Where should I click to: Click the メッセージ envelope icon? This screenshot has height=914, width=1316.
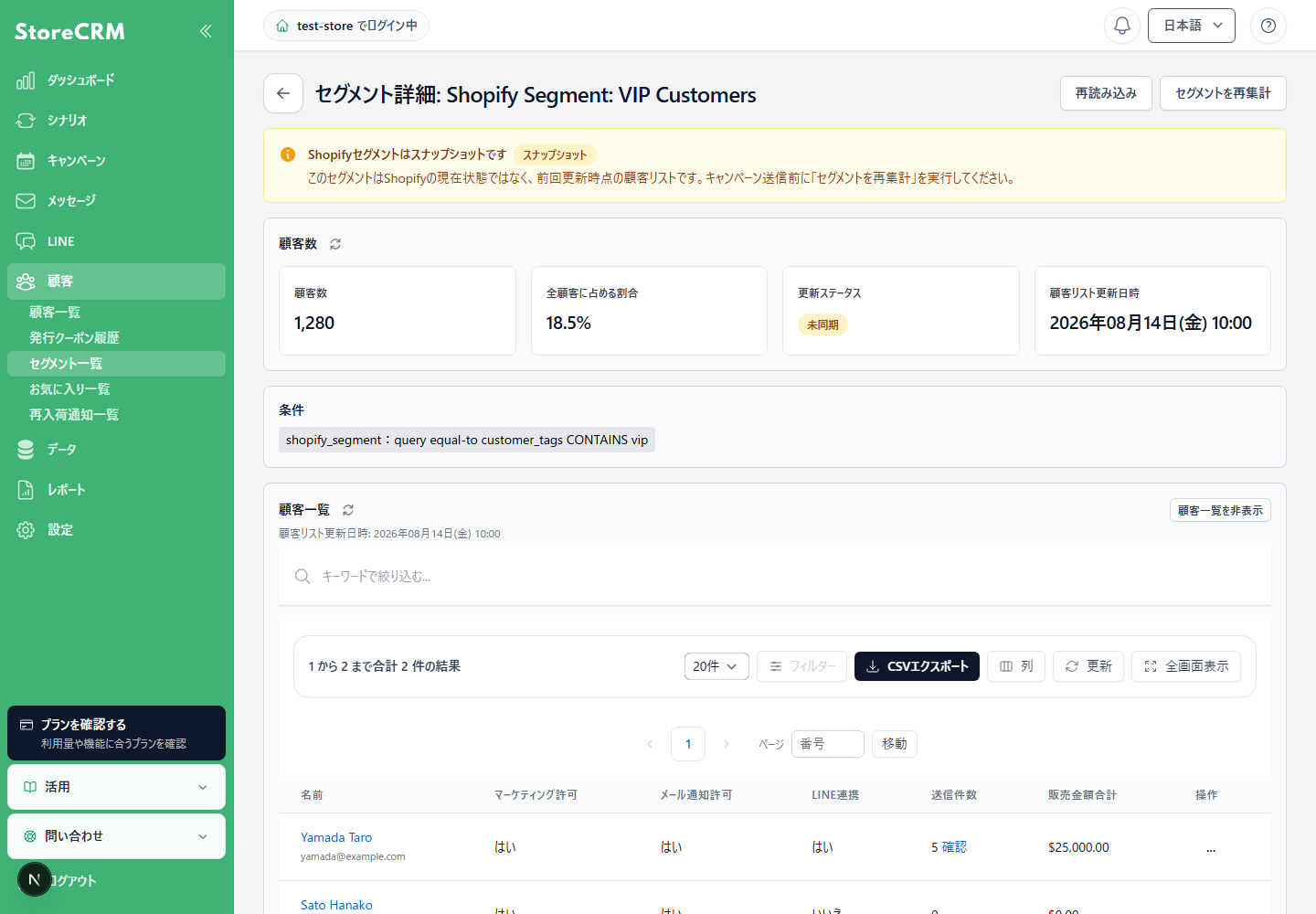click(26, 201)
